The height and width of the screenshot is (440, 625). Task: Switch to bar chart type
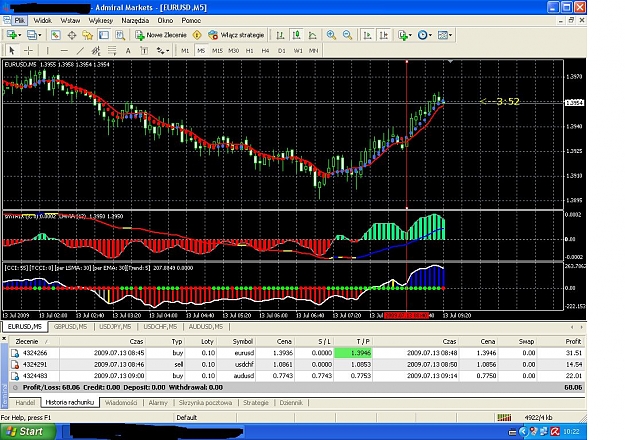280,35
